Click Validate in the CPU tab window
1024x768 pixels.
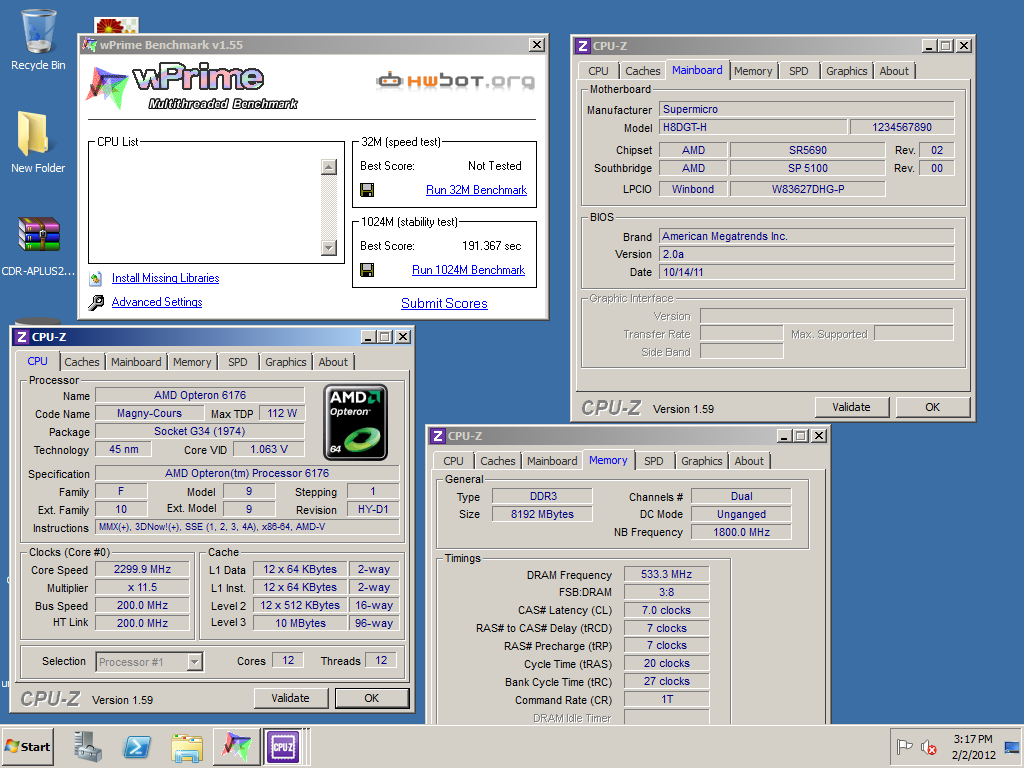(x=291, y=698)
